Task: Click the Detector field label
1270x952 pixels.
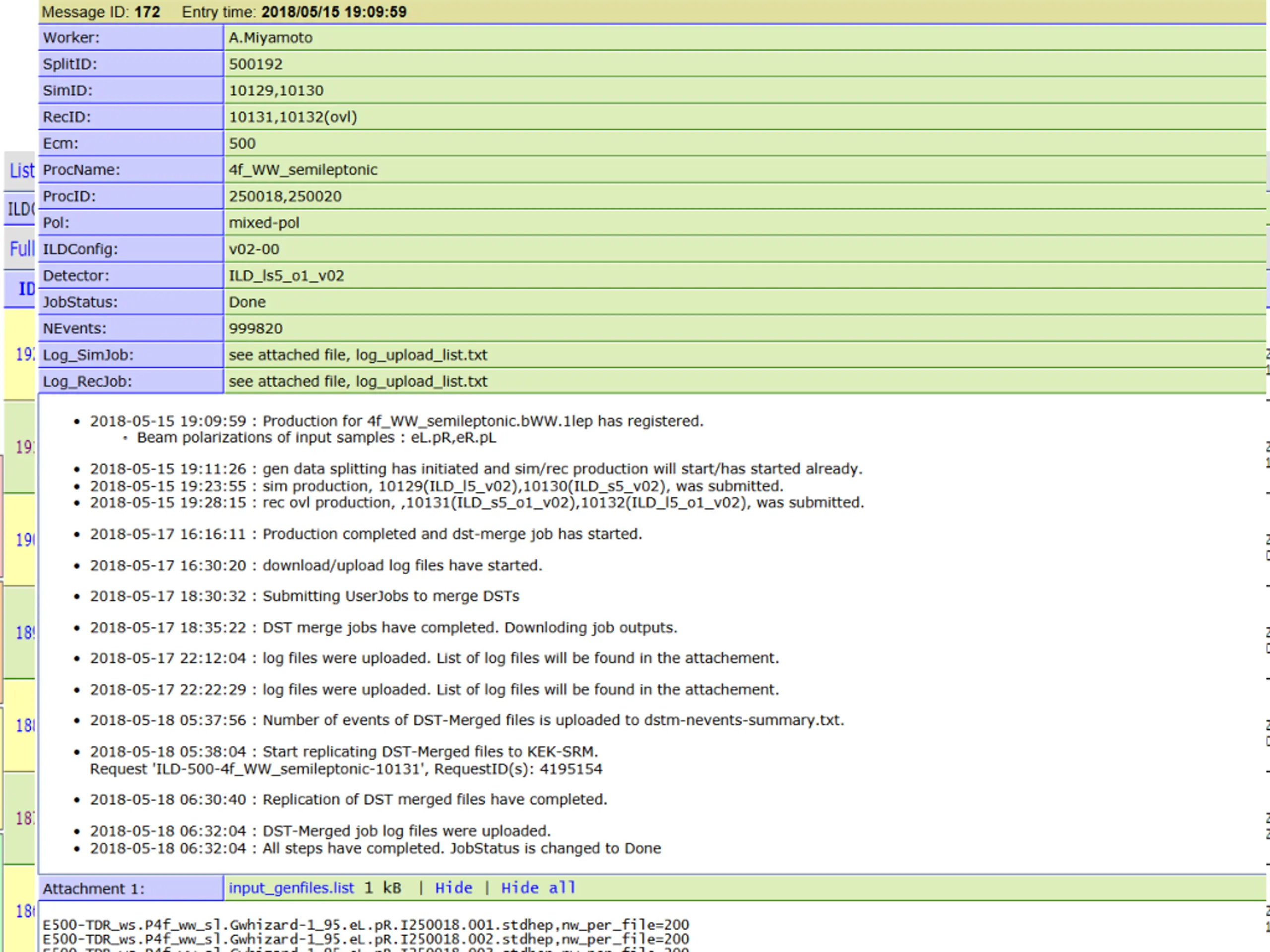Action: click(x=76, y=276)
